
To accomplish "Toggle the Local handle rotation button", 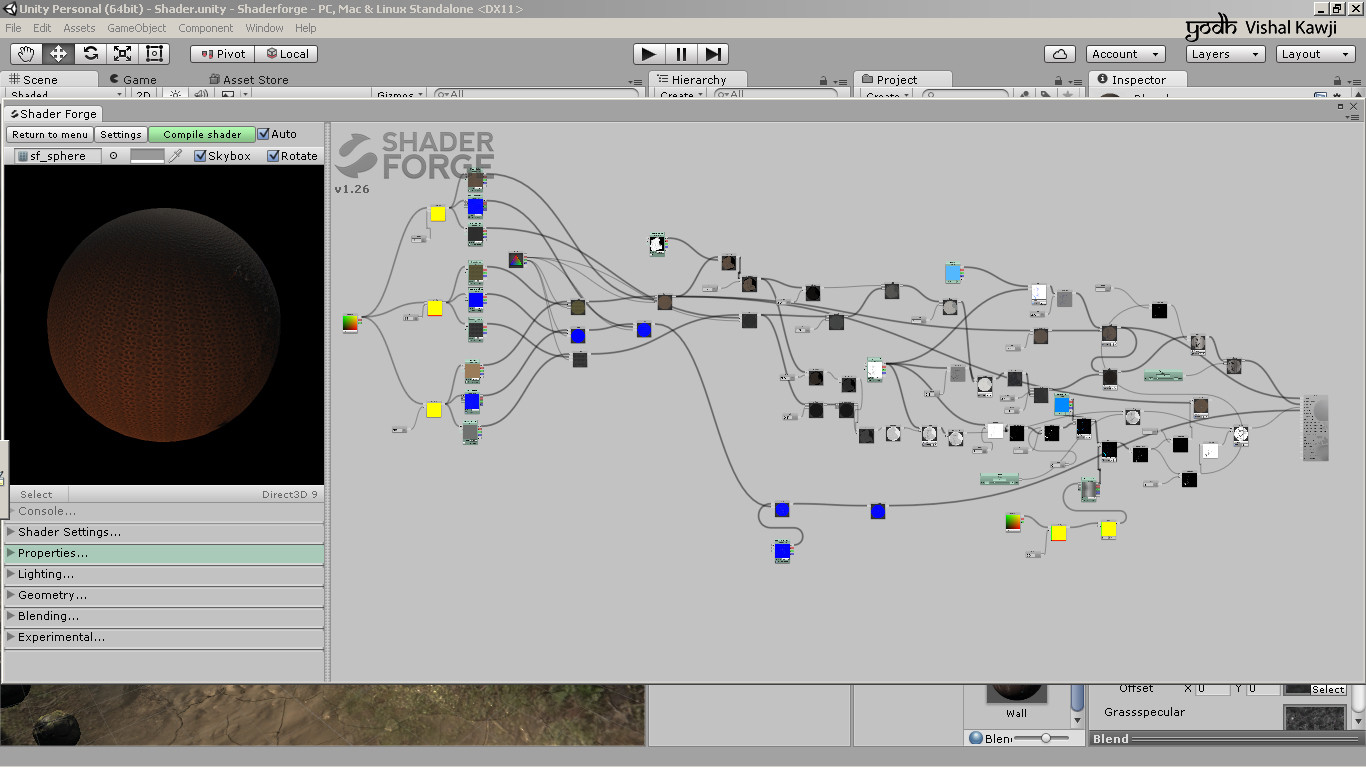I will coord(287,54).
